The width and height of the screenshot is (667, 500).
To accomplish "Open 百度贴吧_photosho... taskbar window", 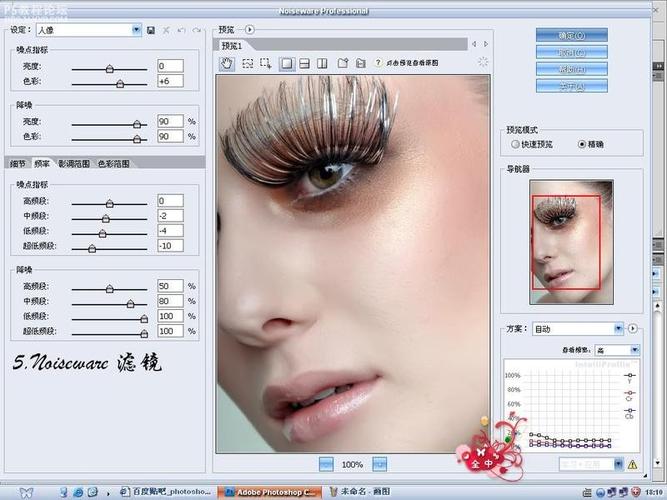I will click(x=166, y=492).
